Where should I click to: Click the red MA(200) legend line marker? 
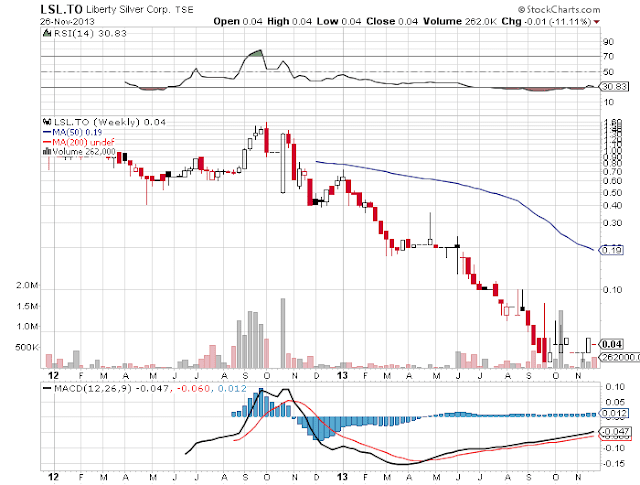coord(47,142)
